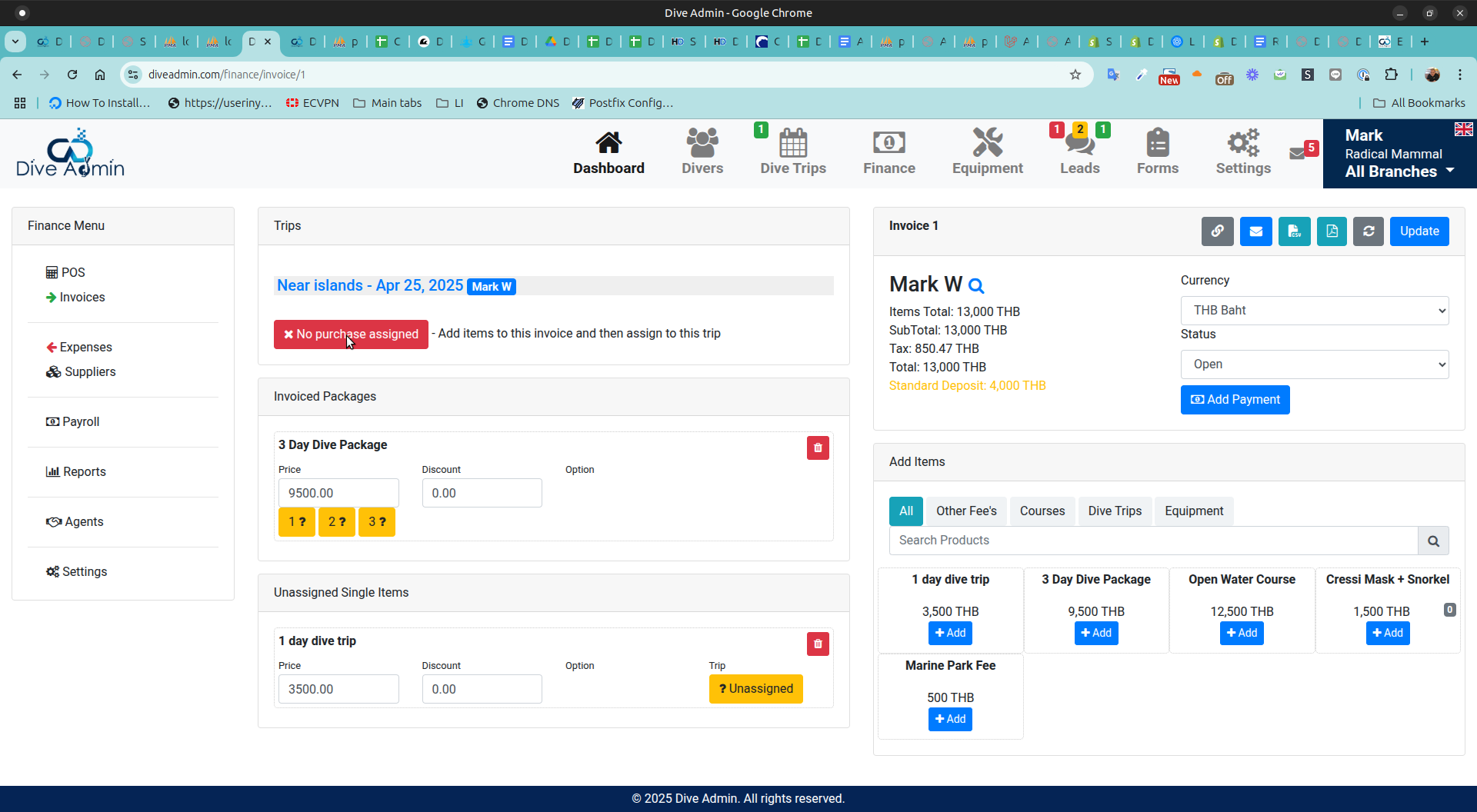Toggle diver slot 3 on 3 Day Dive Package

click(x=376, y=521)
